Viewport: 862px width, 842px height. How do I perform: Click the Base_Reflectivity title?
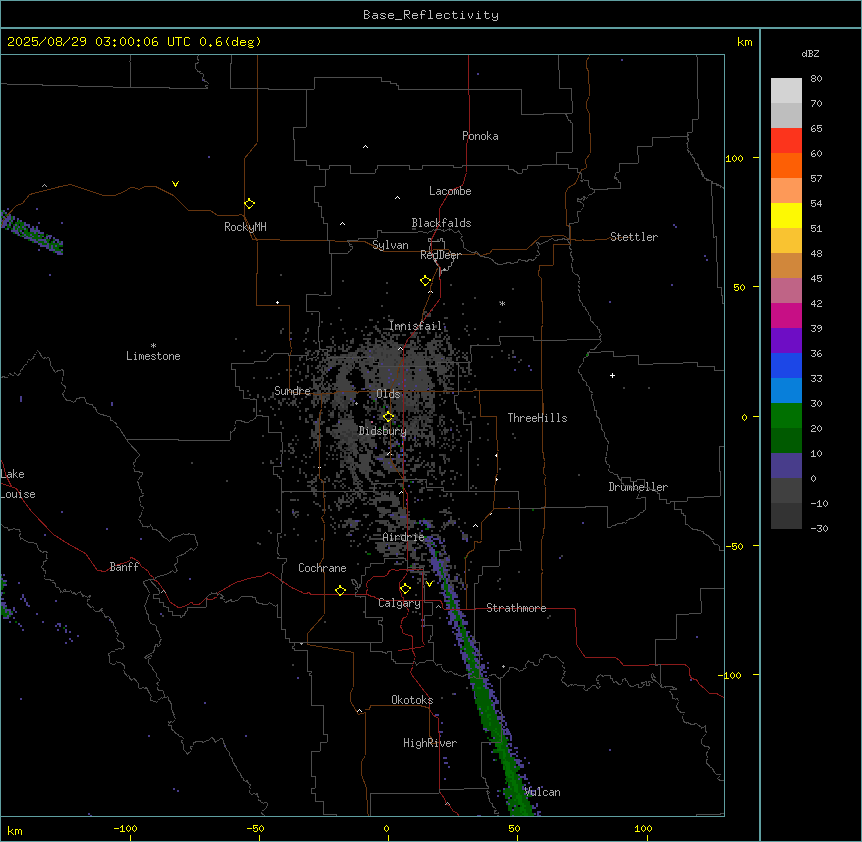tap(431, 15)
